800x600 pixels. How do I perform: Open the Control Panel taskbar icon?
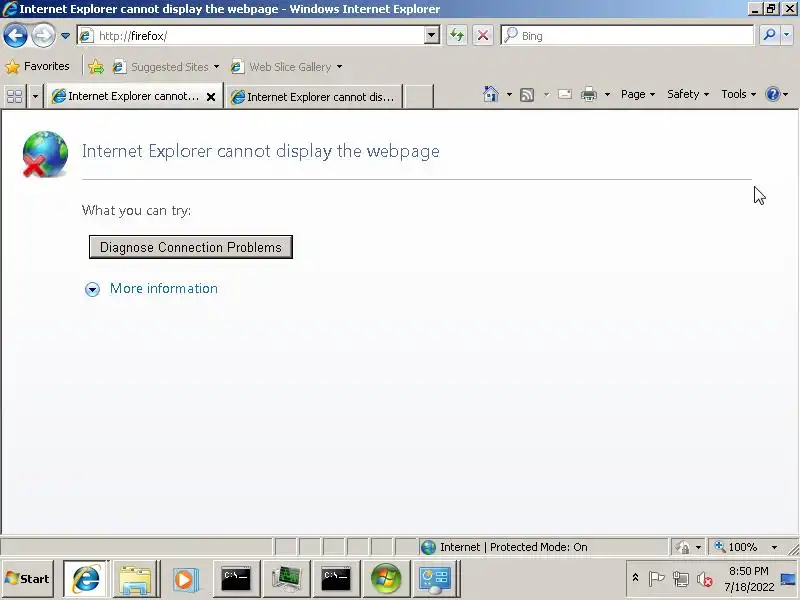tap(435, 579)
